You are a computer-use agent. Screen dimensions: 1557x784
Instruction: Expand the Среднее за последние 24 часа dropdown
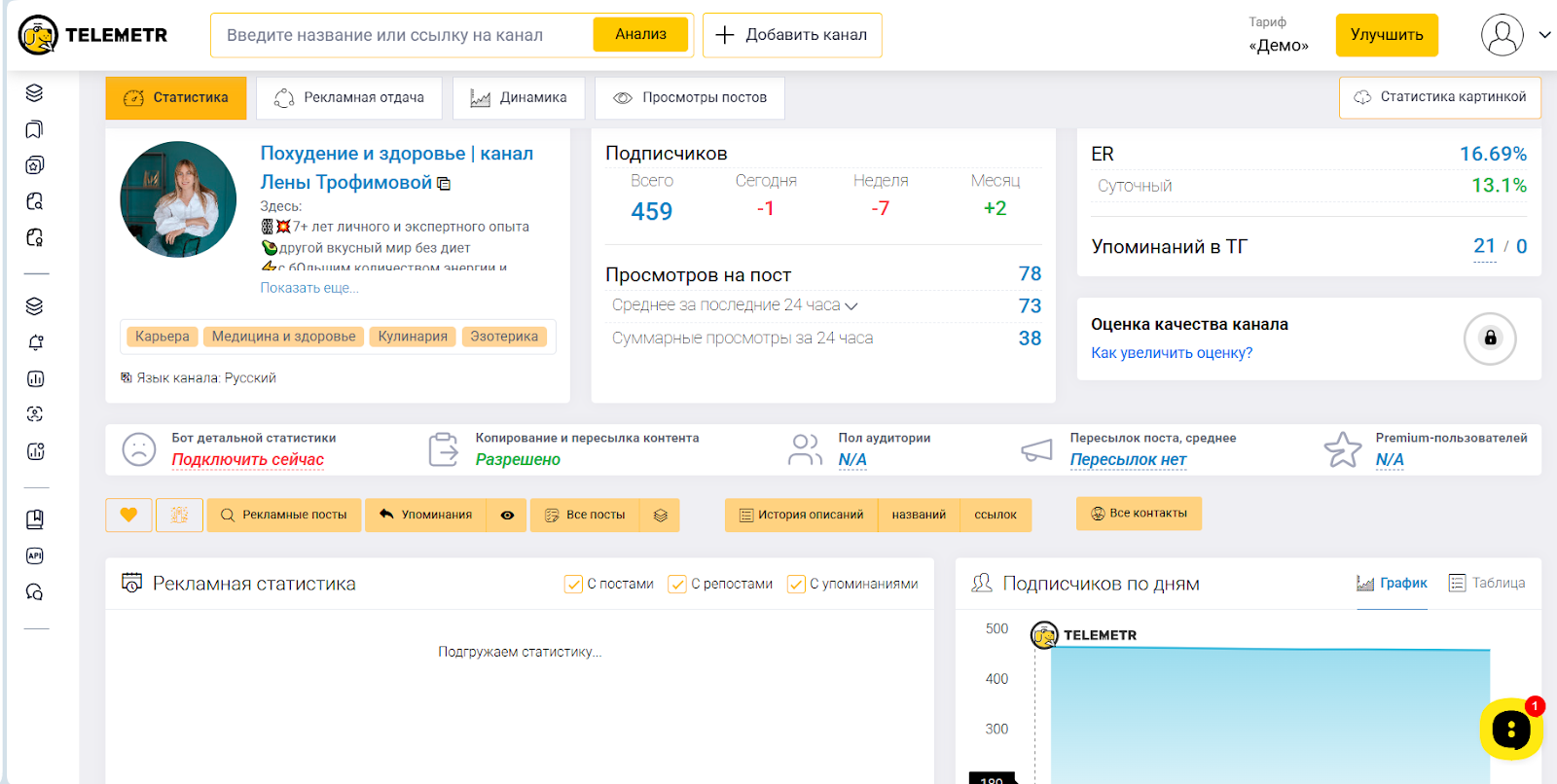tap(851, 306)
